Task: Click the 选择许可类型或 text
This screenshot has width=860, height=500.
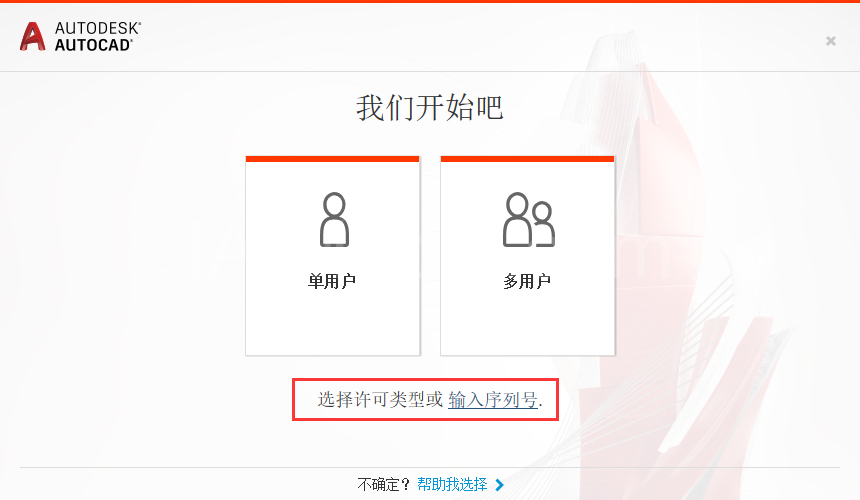Action: (380, 400)
